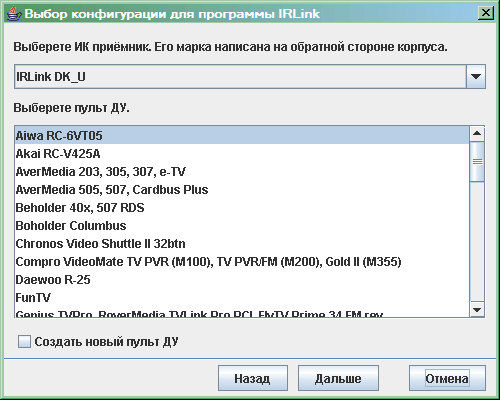This screenshot has width=500, height=400.
Task: Select FunTV remote entry
Action: tap(242, 297)
